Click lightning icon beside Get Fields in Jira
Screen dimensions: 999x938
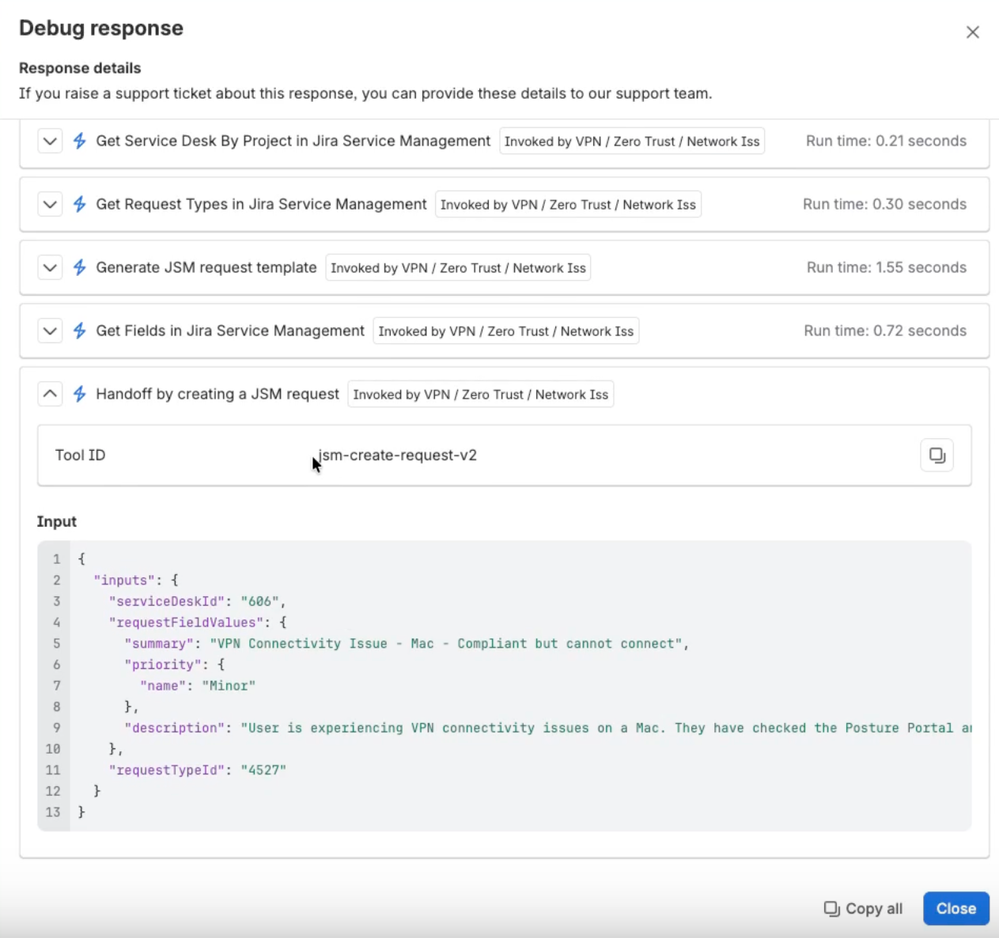[80, 331]
